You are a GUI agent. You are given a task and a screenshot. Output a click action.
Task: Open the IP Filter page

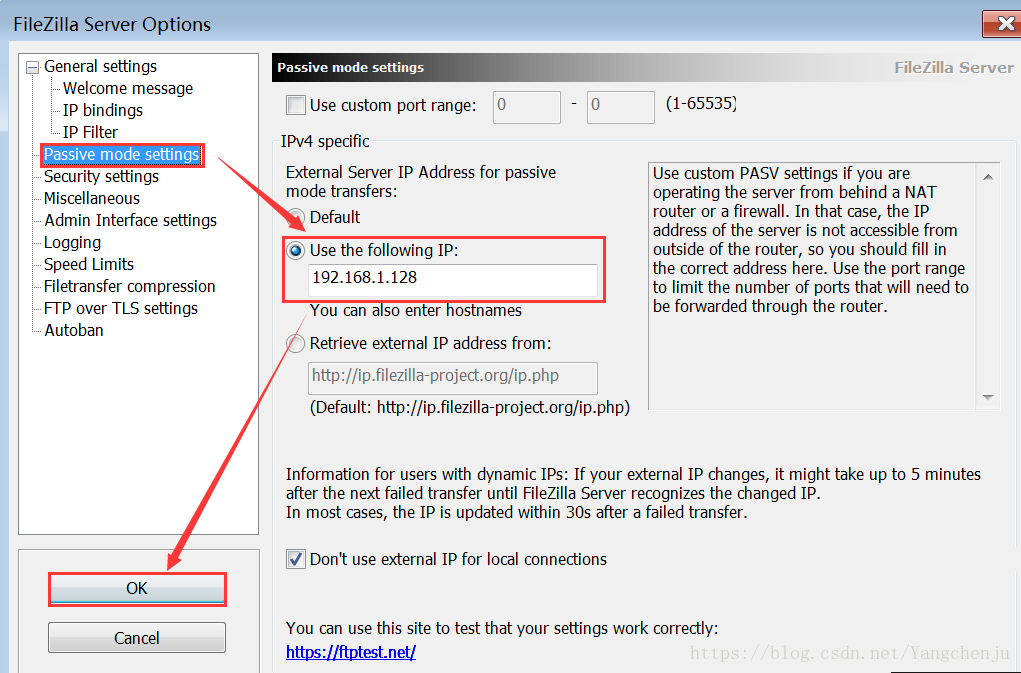(90, 132)
